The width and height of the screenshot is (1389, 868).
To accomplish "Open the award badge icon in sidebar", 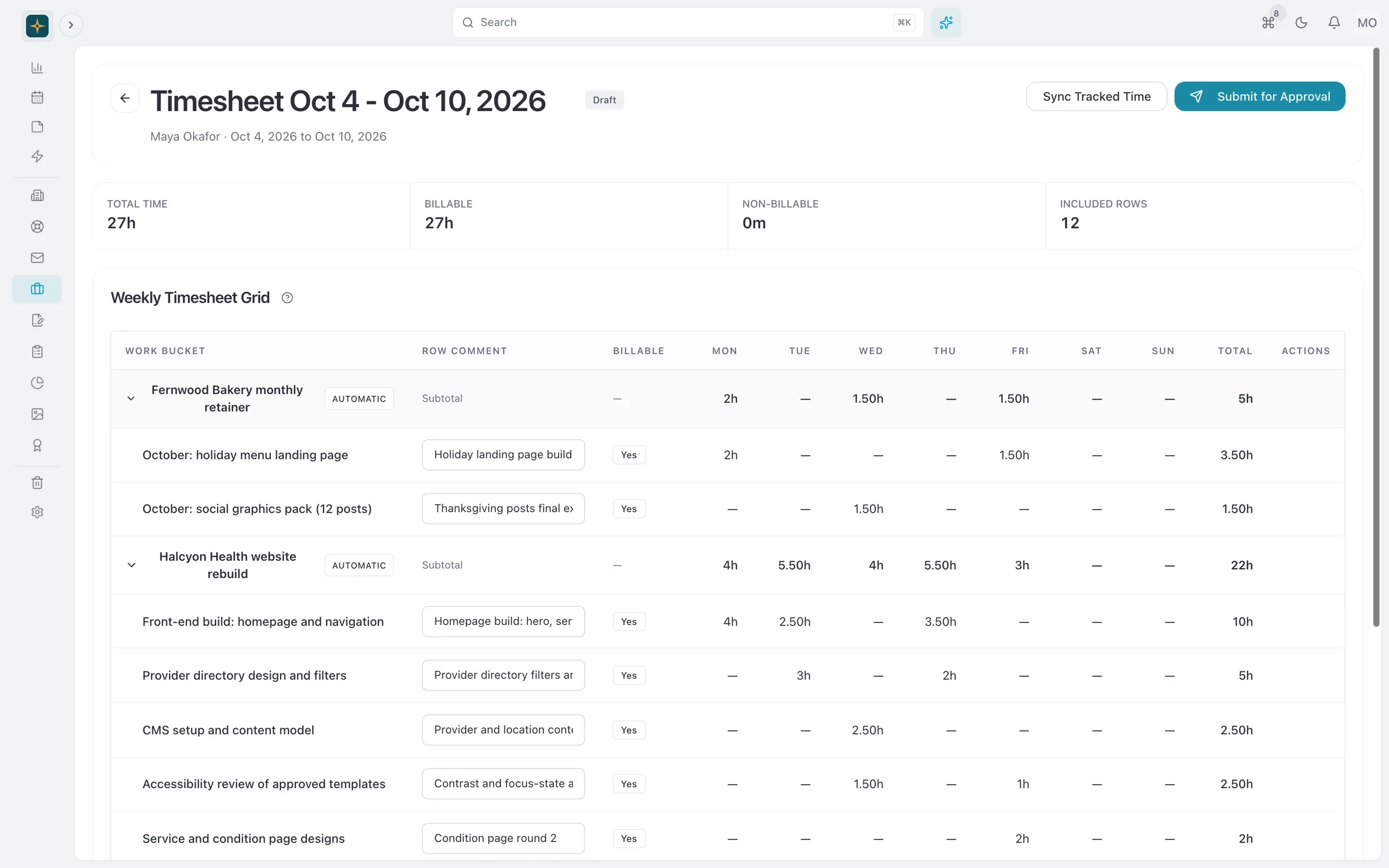I will click(x=37, y=445).
